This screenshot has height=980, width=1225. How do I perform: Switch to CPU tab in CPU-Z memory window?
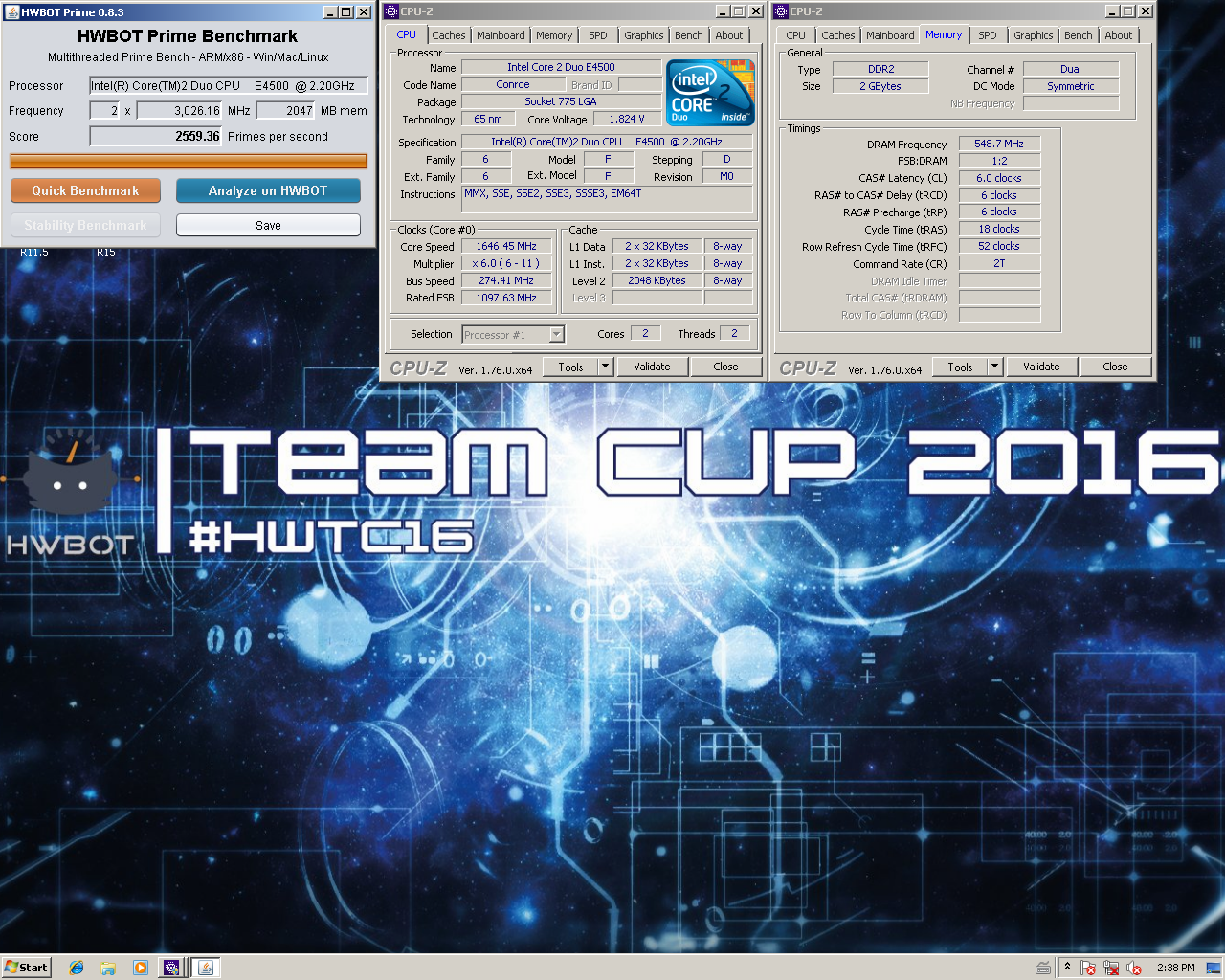click(x=796, y=35)
